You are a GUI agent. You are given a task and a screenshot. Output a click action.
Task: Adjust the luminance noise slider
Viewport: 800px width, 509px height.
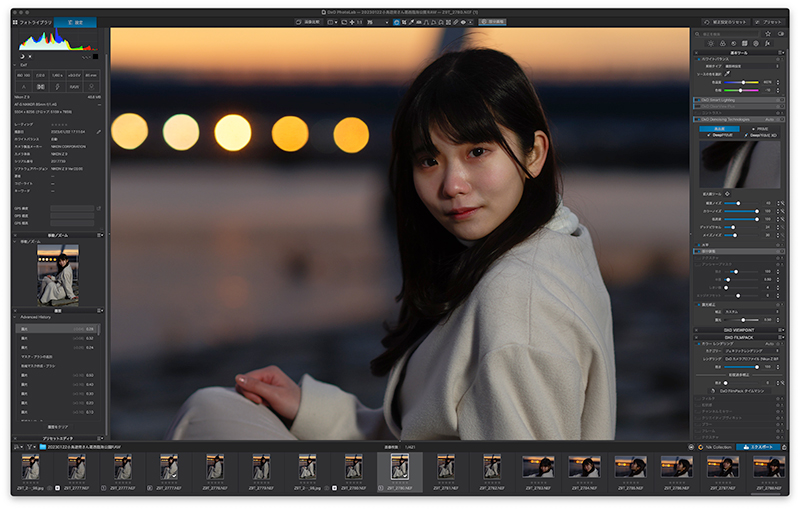coord(742,203)
